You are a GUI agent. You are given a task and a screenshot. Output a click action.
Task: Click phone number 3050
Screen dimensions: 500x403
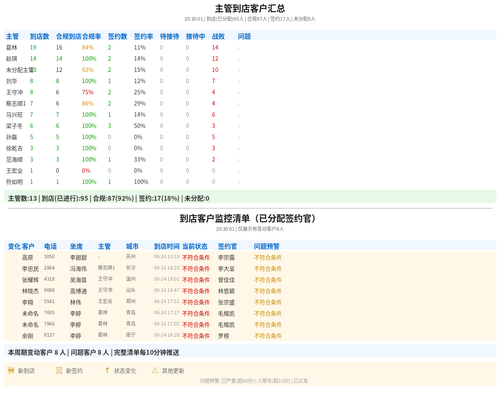tap(49, 257)
